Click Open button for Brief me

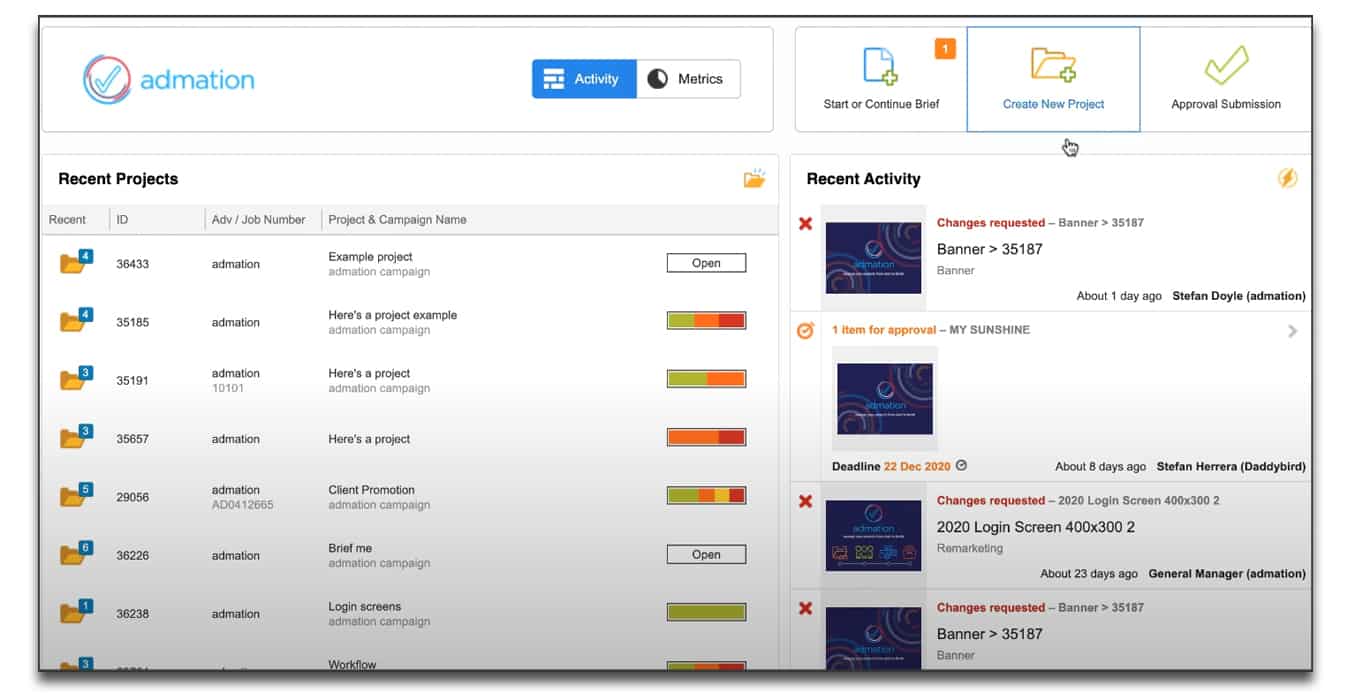706,554
